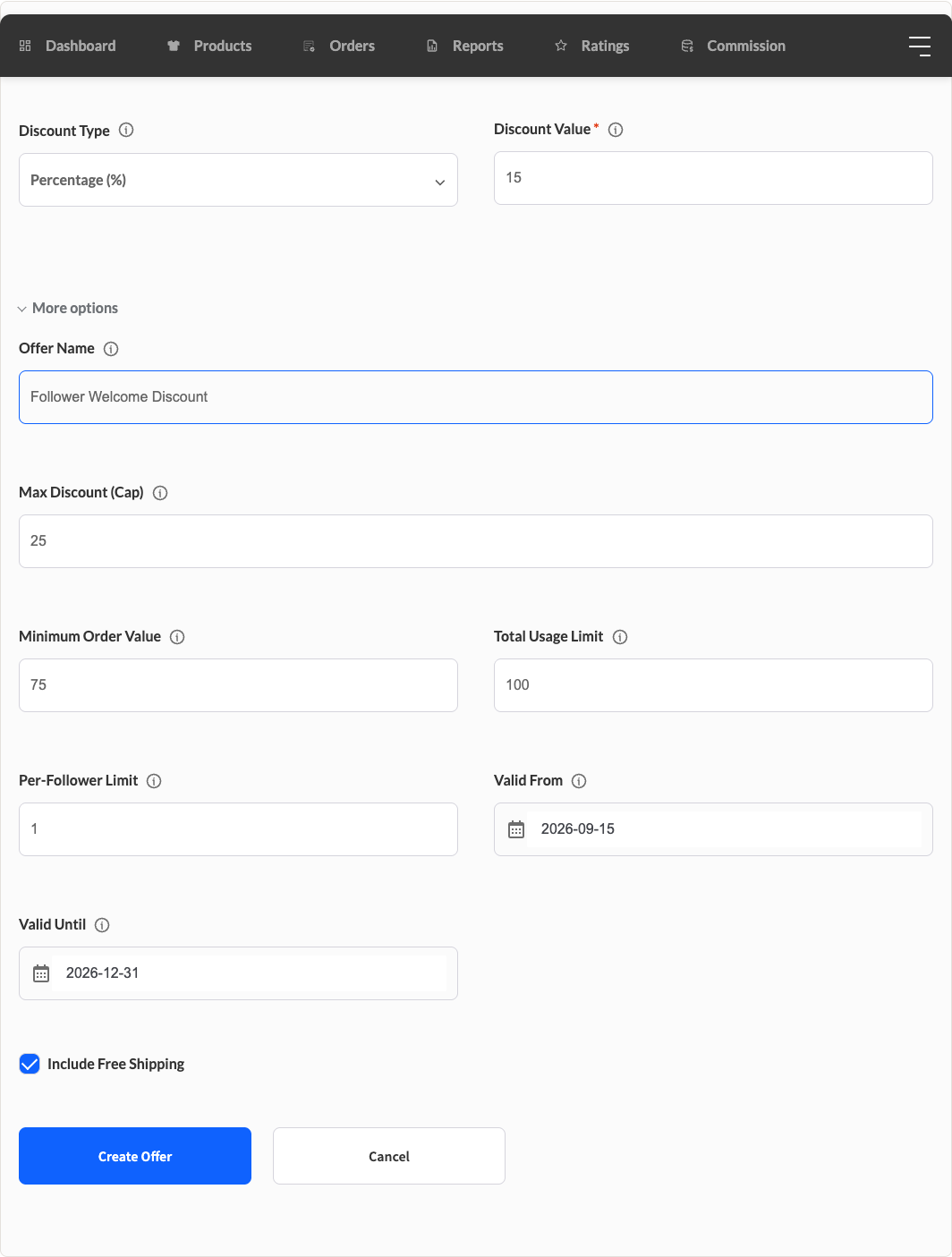The height and width of the screenshot is (1257, 952).
Task: Click the Create Offer button
Action: (x=135, y=1156)
